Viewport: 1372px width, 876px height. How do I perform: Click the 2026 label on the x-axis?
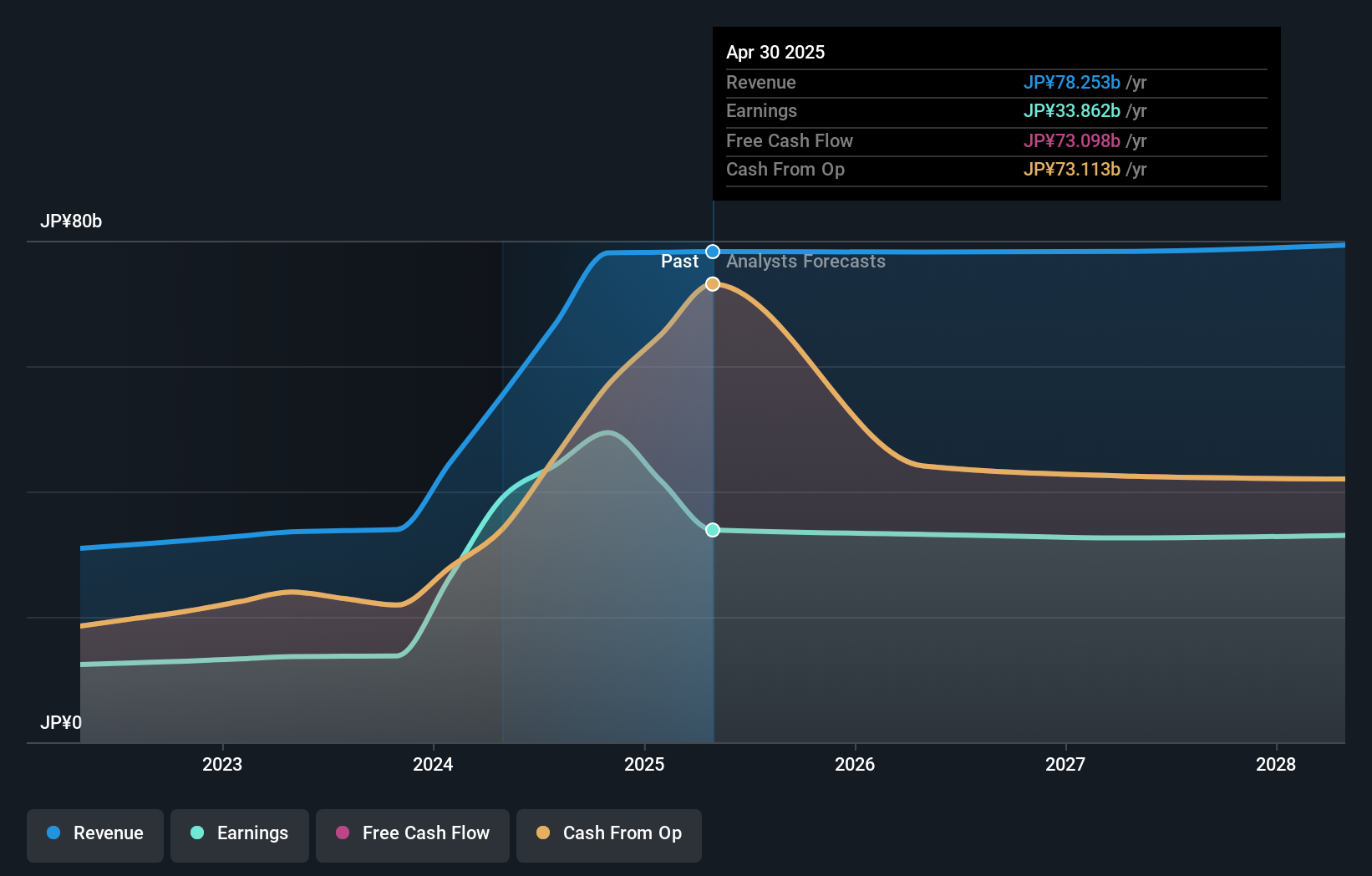(x=855, y=764)
